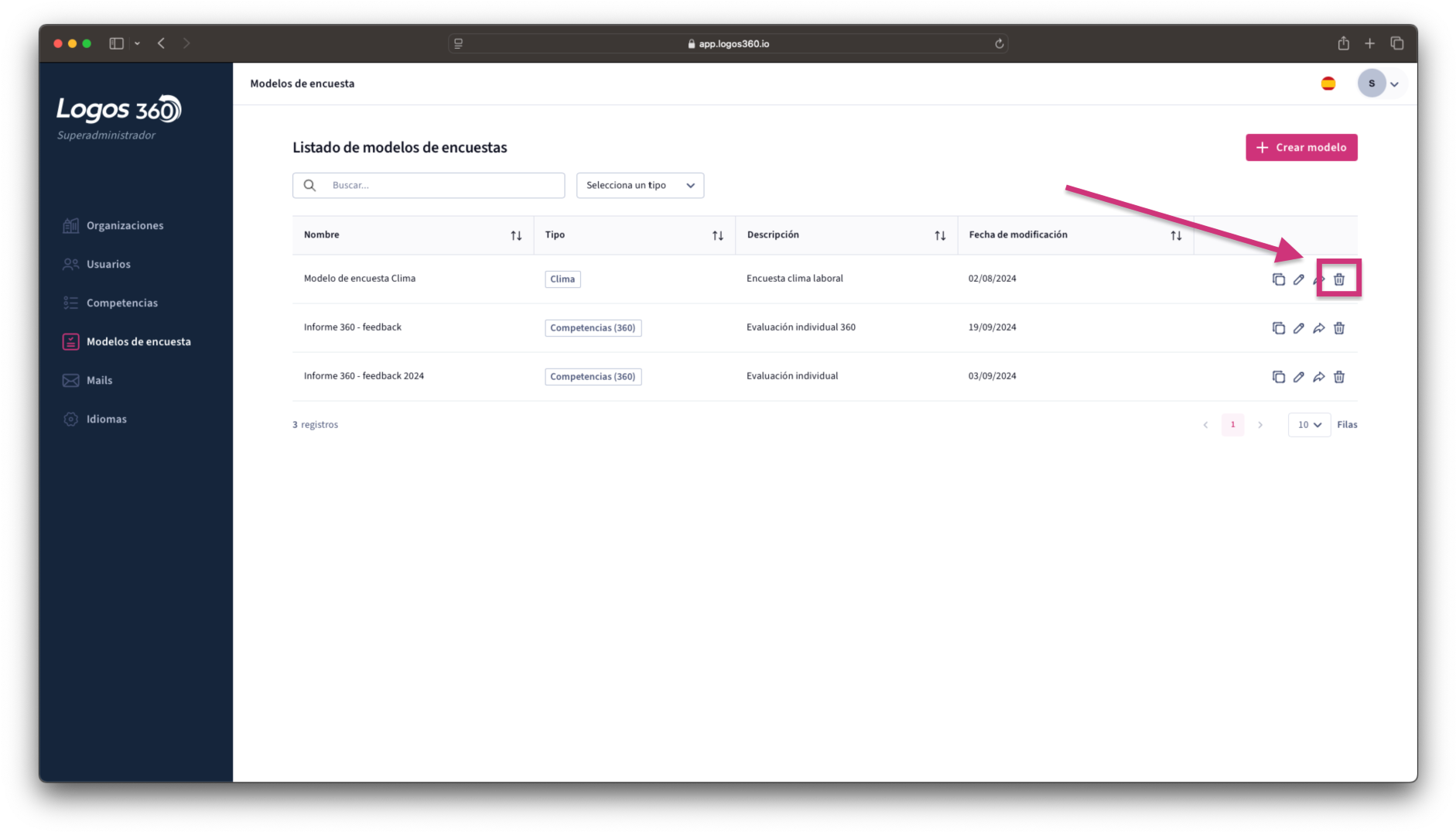1456x832 pixels.
Task: Duplicate Informe 360 - feedback 2024 model
Action: (1278, 377)
